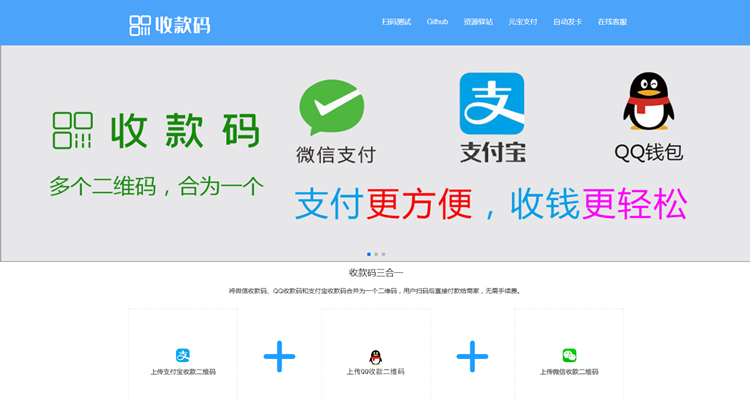750x402 pixels.
Task: Click the 微信支付 caption in banner
Action: pyautogui.click(x=336, y=155)
